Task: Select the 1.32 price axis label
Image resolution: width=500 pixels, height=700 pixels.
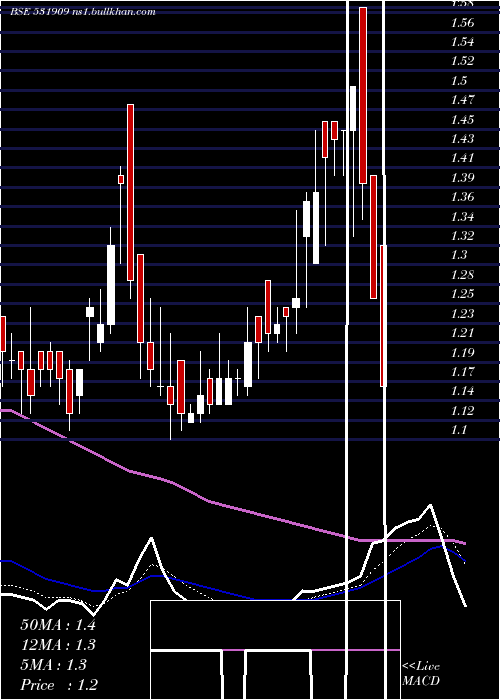Action: point(462,236)
